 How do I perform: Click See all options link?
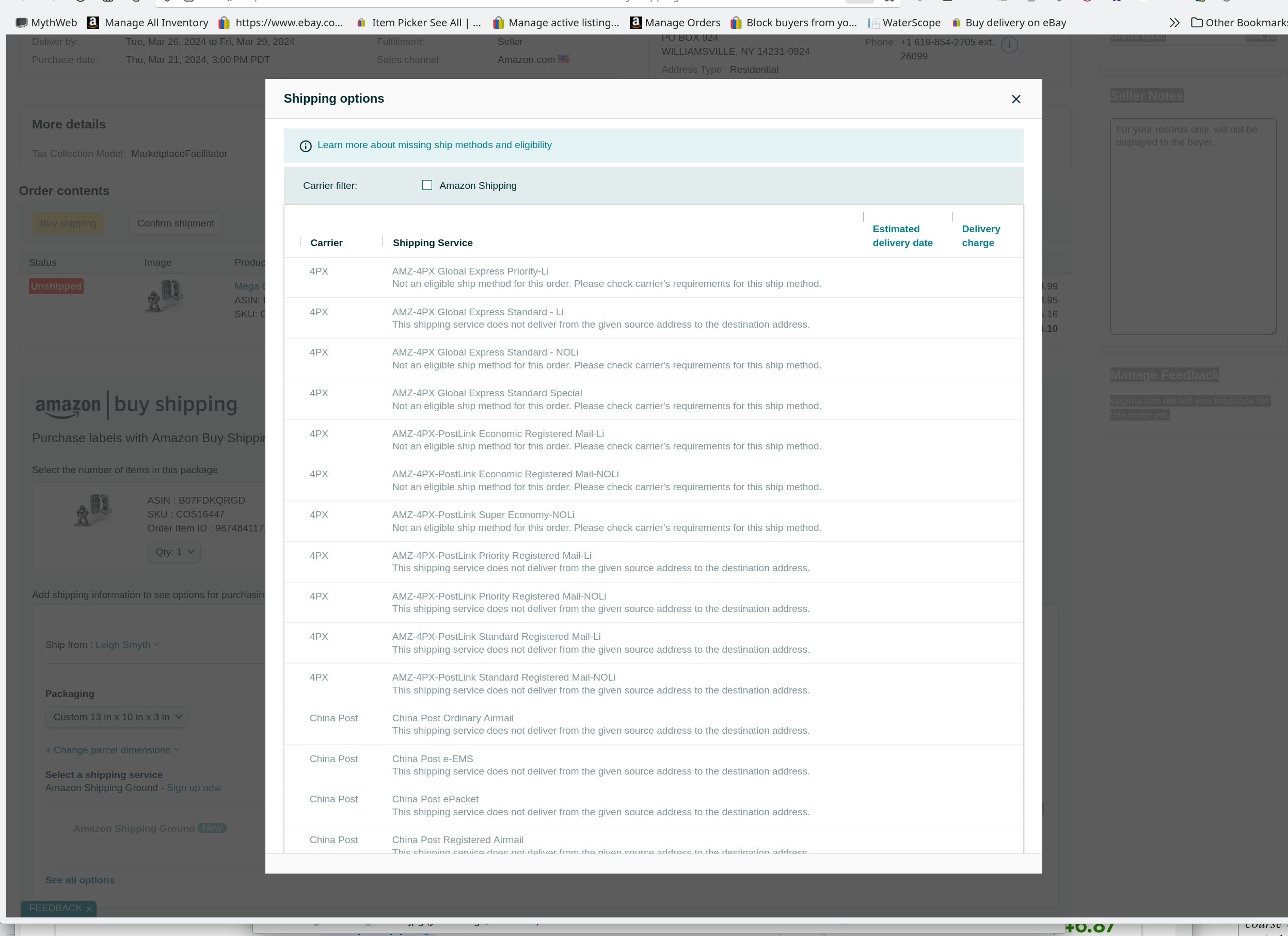click(80, 880)
